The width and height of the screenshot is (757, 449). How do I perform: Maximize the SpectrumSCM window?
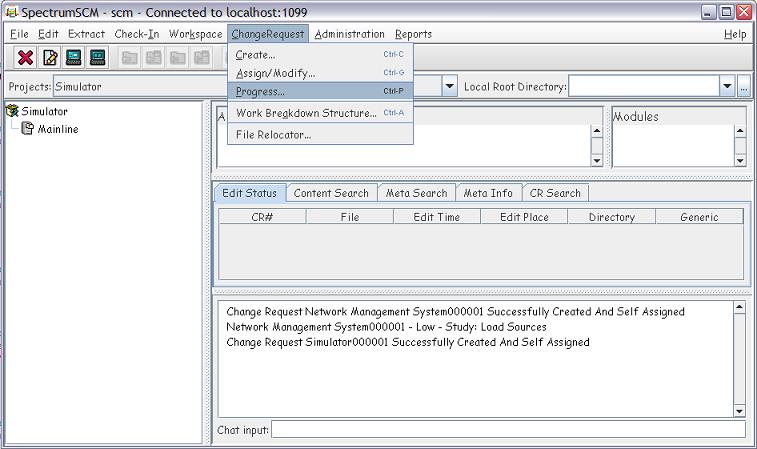(726, 12)
